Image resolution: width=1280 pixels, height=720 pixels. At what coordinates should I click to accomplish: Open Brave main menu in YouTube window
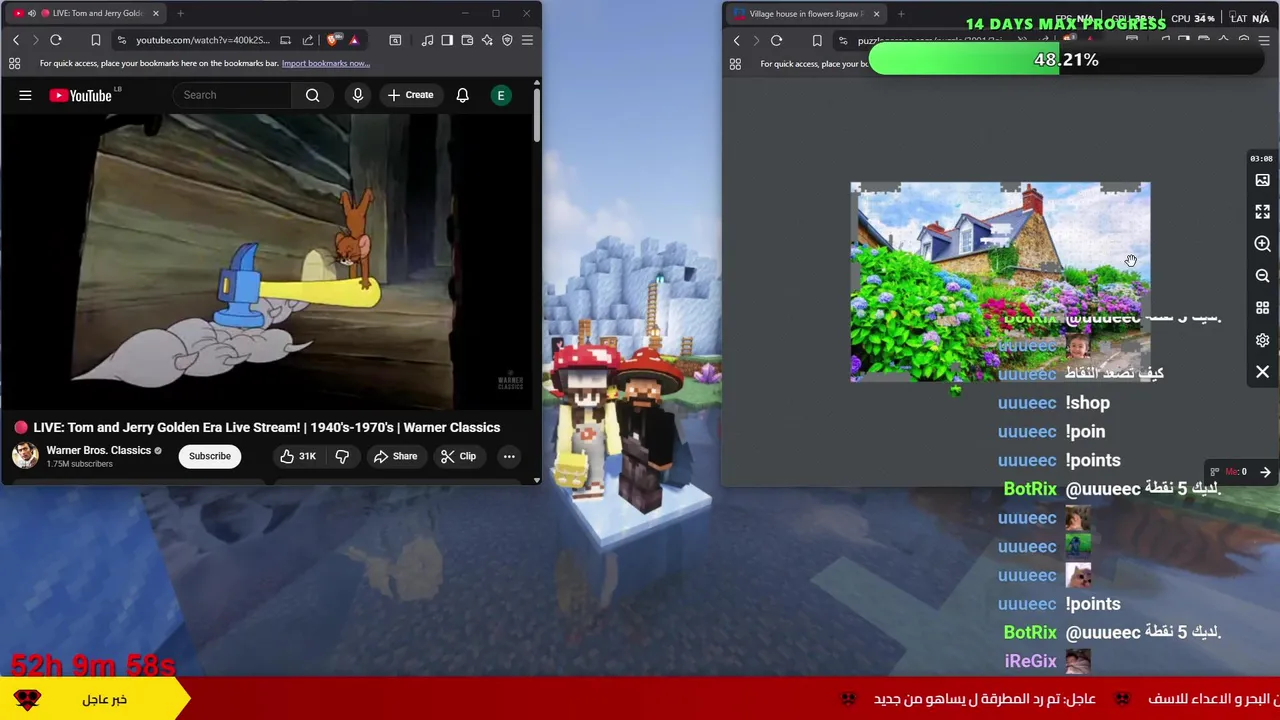pos(527,40)
